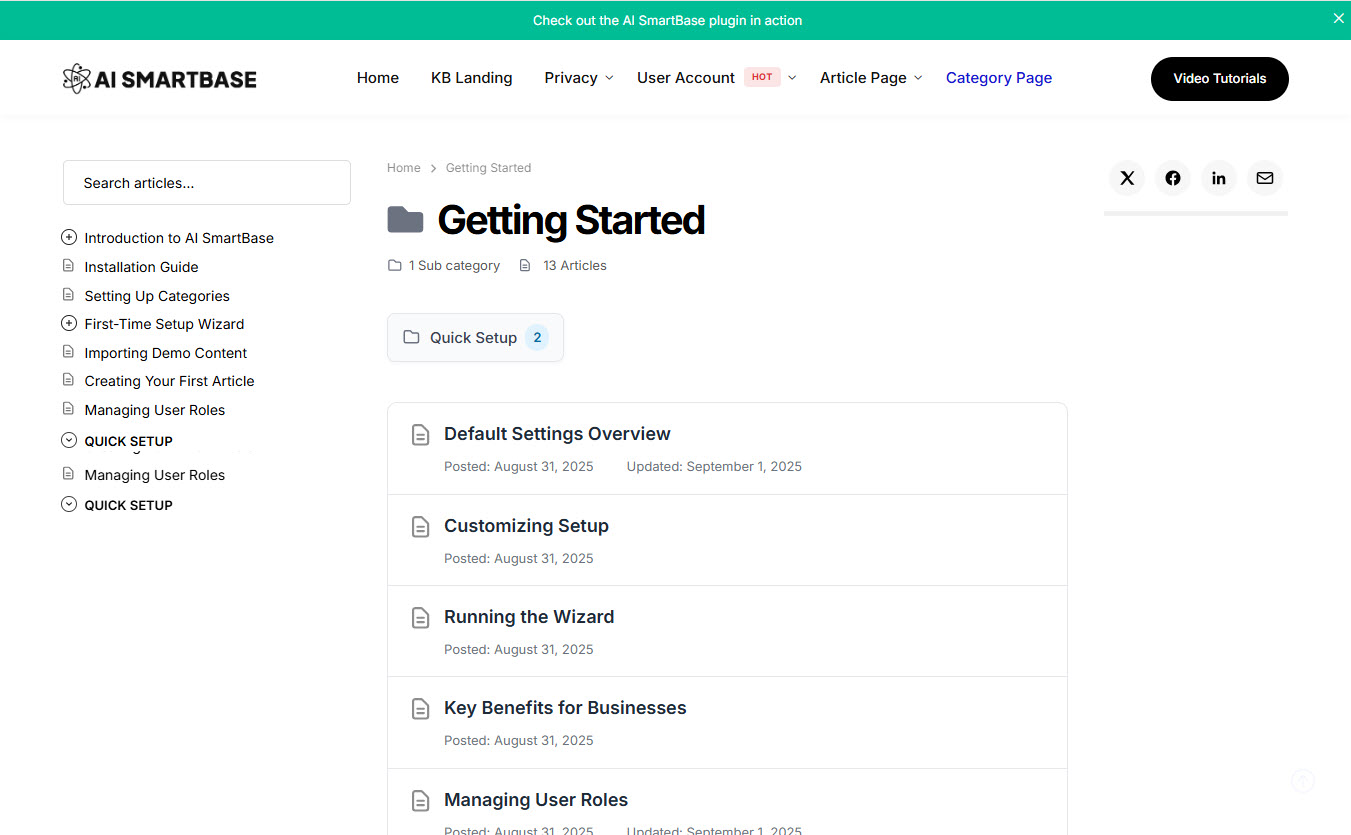Image resolution: width=1351 pixels, height=835 pixels.
Task: Open the KB Landing menu item
Action: click(x=472, y=78)
